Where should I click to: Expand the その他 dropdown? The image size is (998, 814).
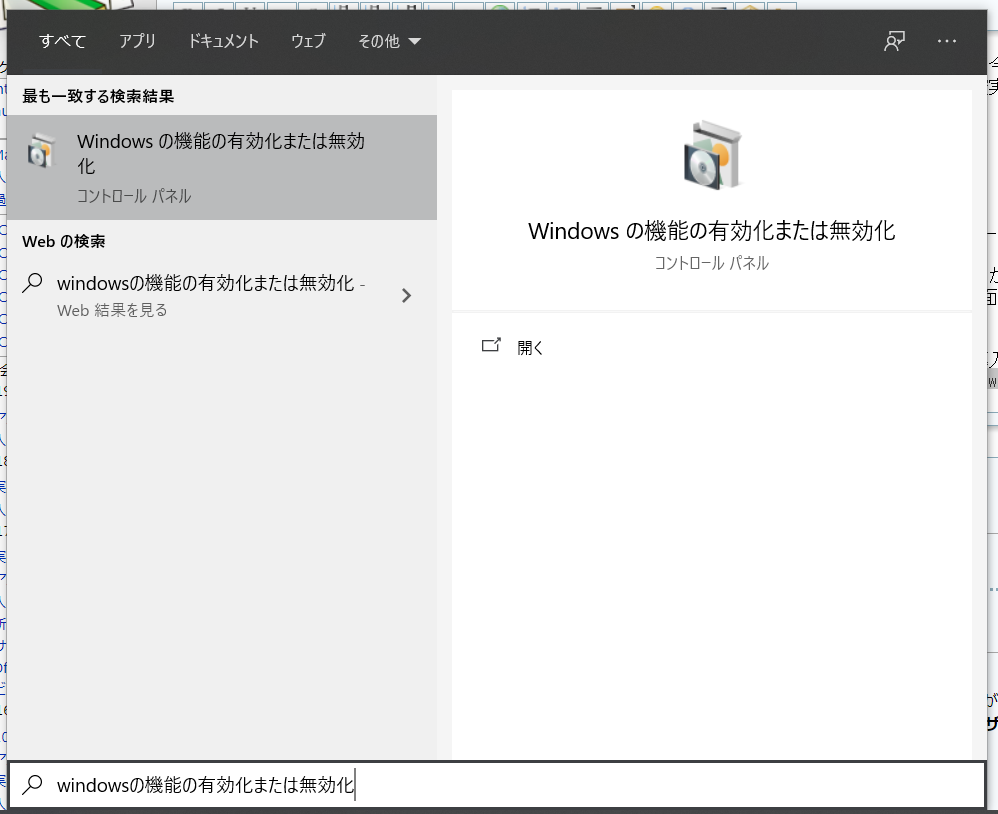point(388,41)
